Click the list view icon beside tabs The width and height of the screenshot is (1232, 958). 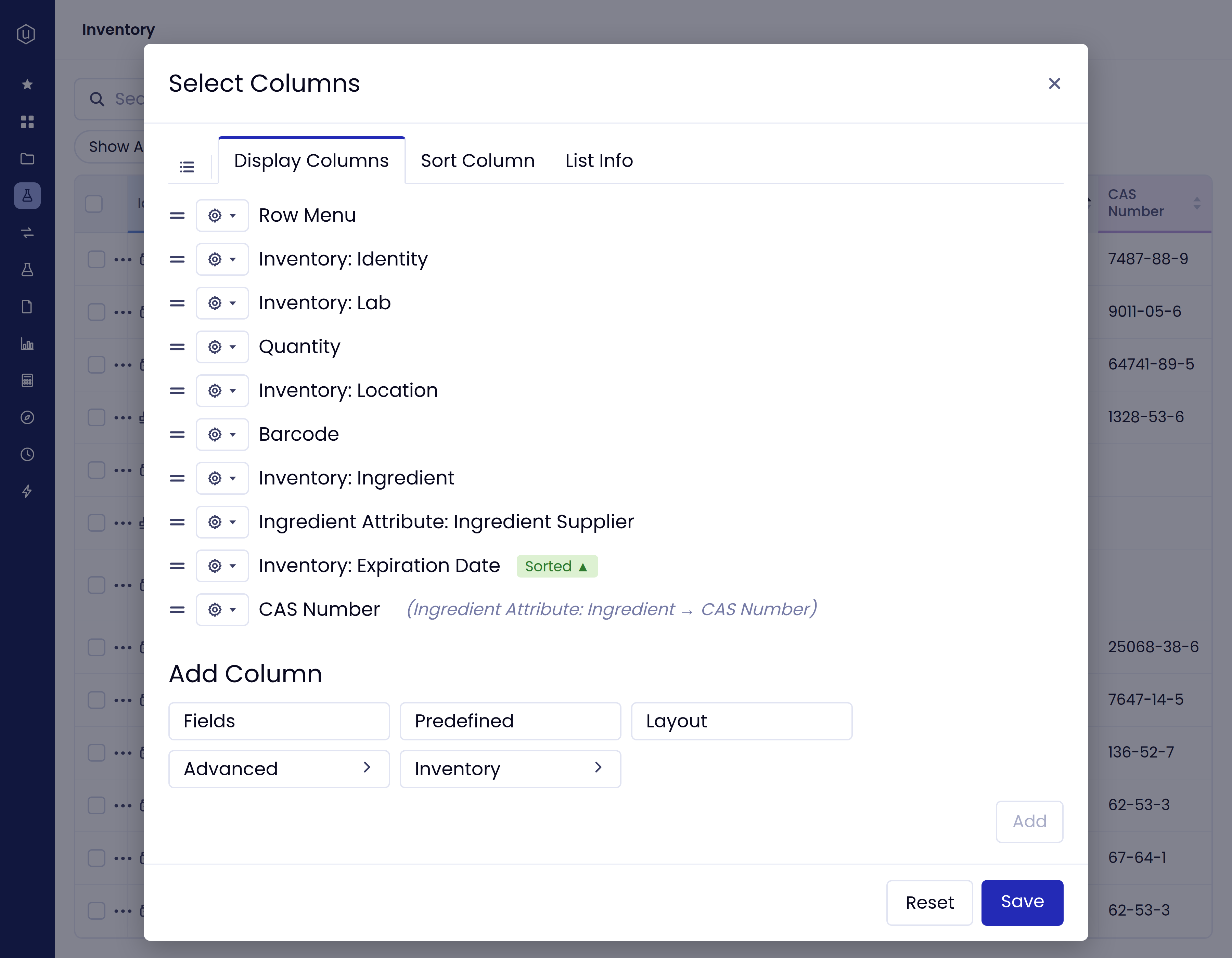[x=187, y=167]
